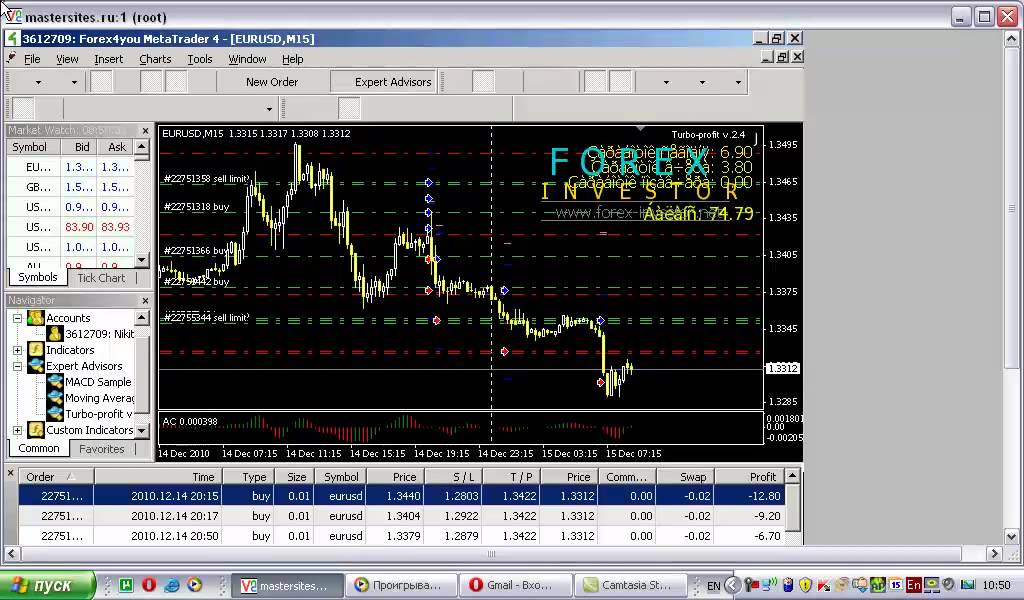Screen dimensions: 1024x600
Task: Open the last dropdown arrow on the right toolbar
Action: (738, 82)
